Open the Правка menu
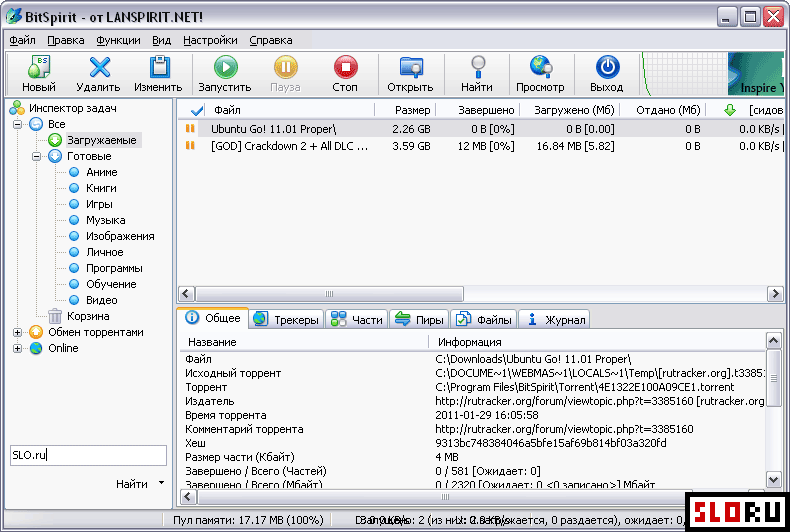 coord(65,40)
